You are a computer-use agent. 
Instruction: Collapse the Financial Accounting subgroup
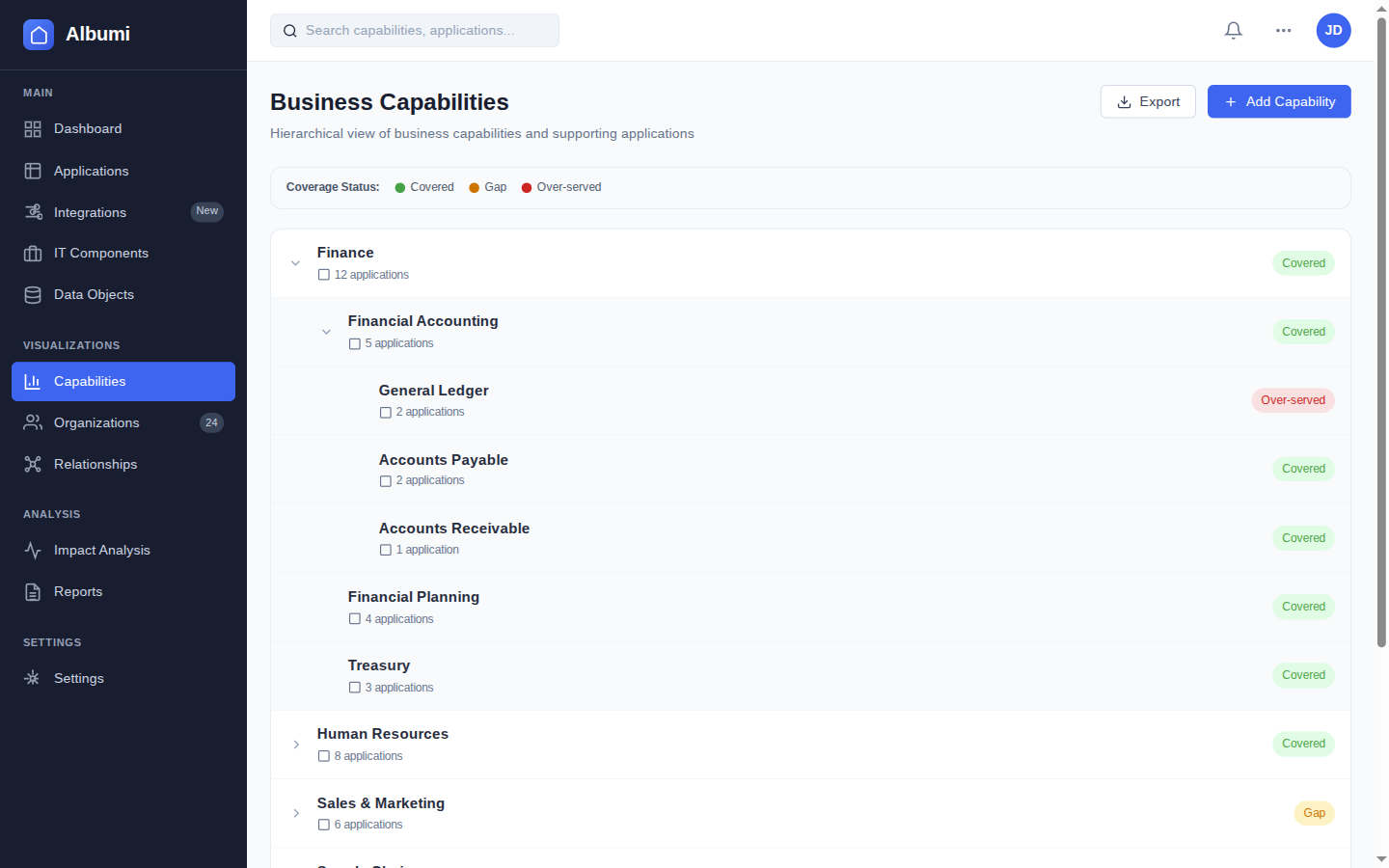tap(327, 332)
